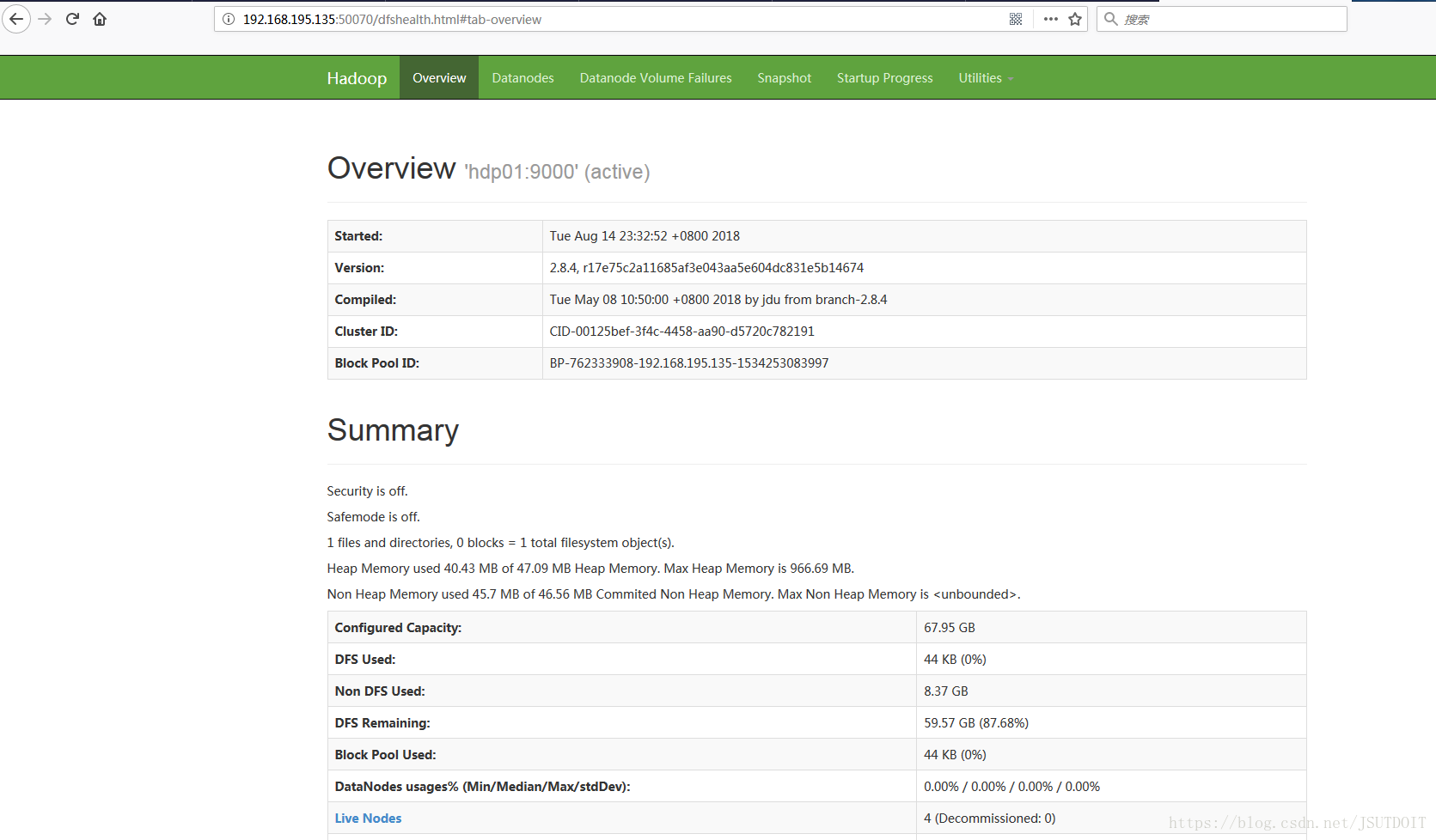Screen dimensions: 1436x840
Task: Reload the page with the refresh icon
Action: 72,19
